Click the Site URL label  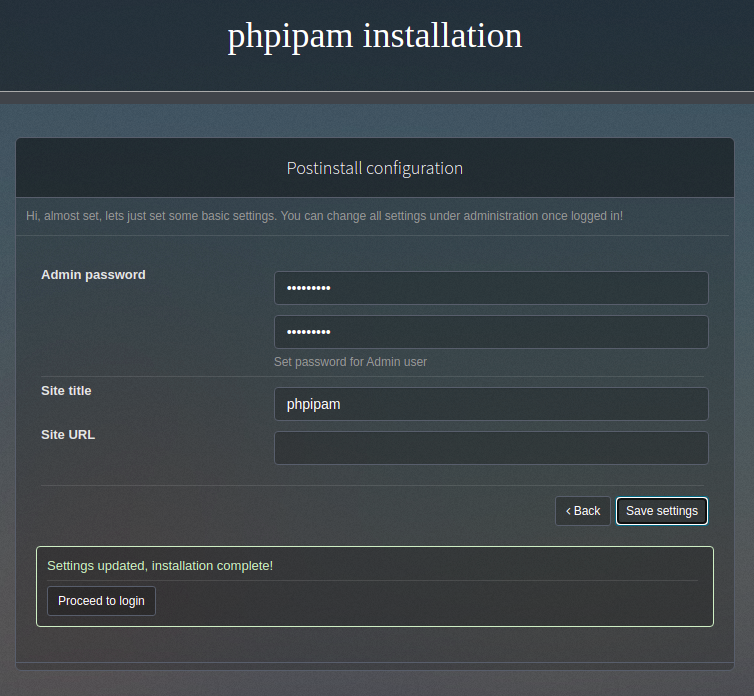coord(68,434)
